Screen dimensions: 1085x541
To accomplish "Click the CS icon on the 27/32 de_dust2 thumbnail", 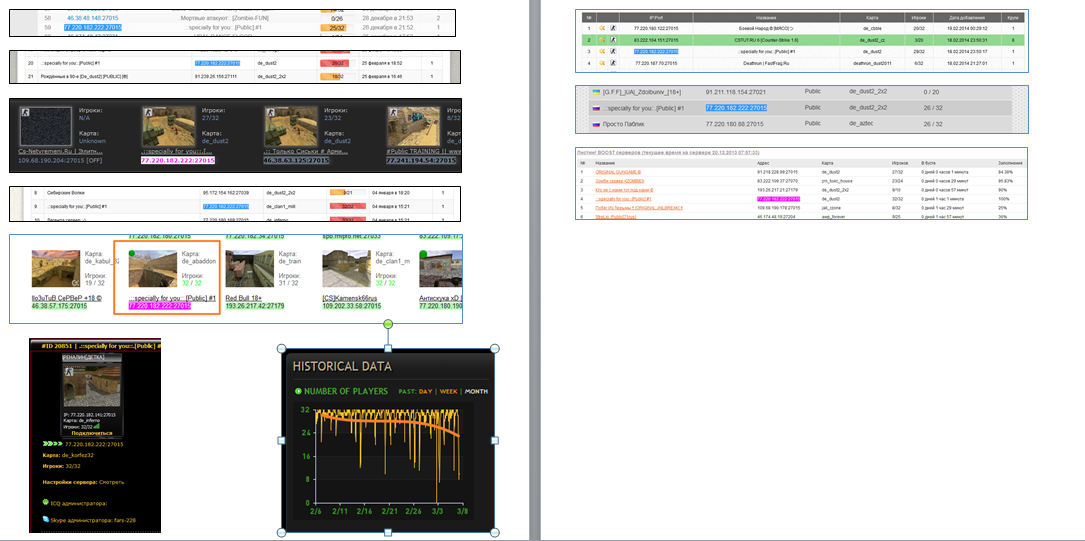I will coord(147,111).
